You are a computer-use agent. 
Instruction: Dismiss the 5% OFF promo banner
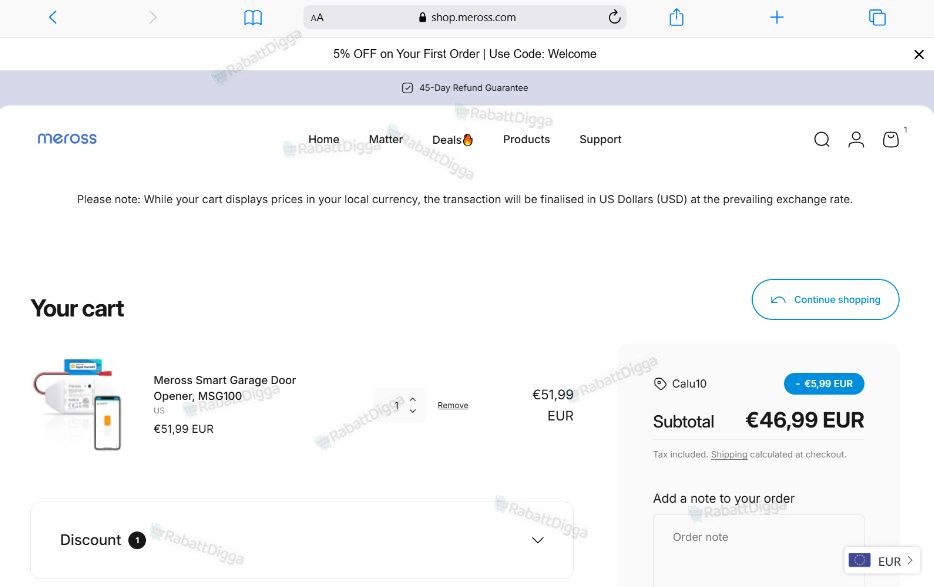coord(919,54)
